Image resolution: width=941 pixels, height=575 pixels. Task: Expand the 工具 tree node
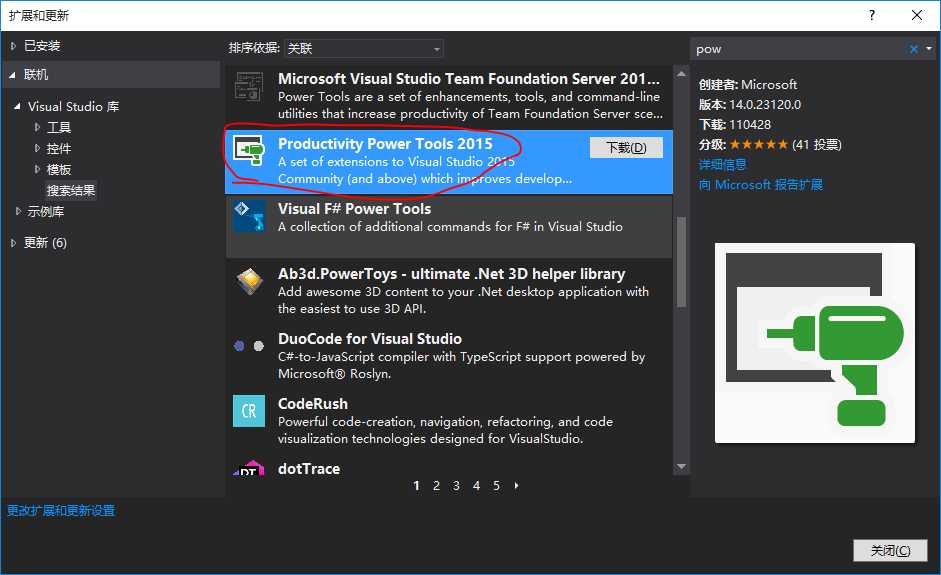point(37,127)
